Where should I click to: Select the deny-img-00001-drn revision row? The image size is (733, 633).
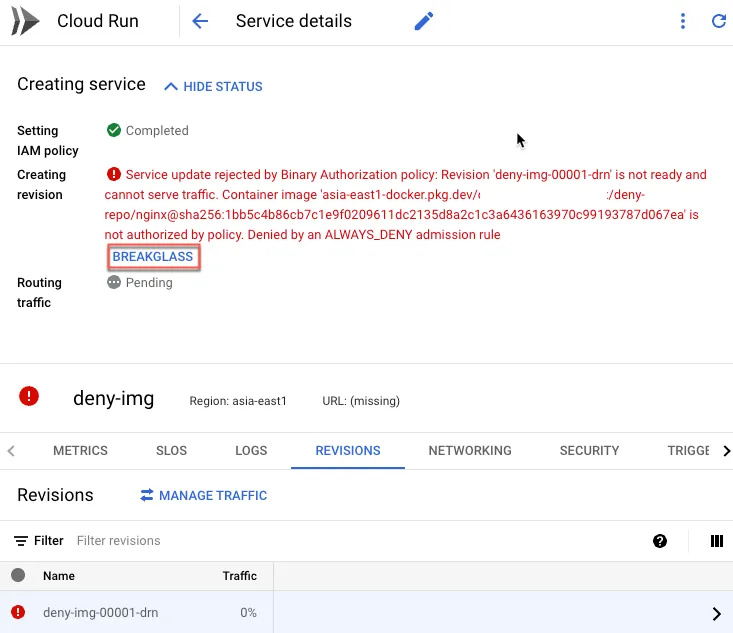pyautogui.click(x=366, y=612)
